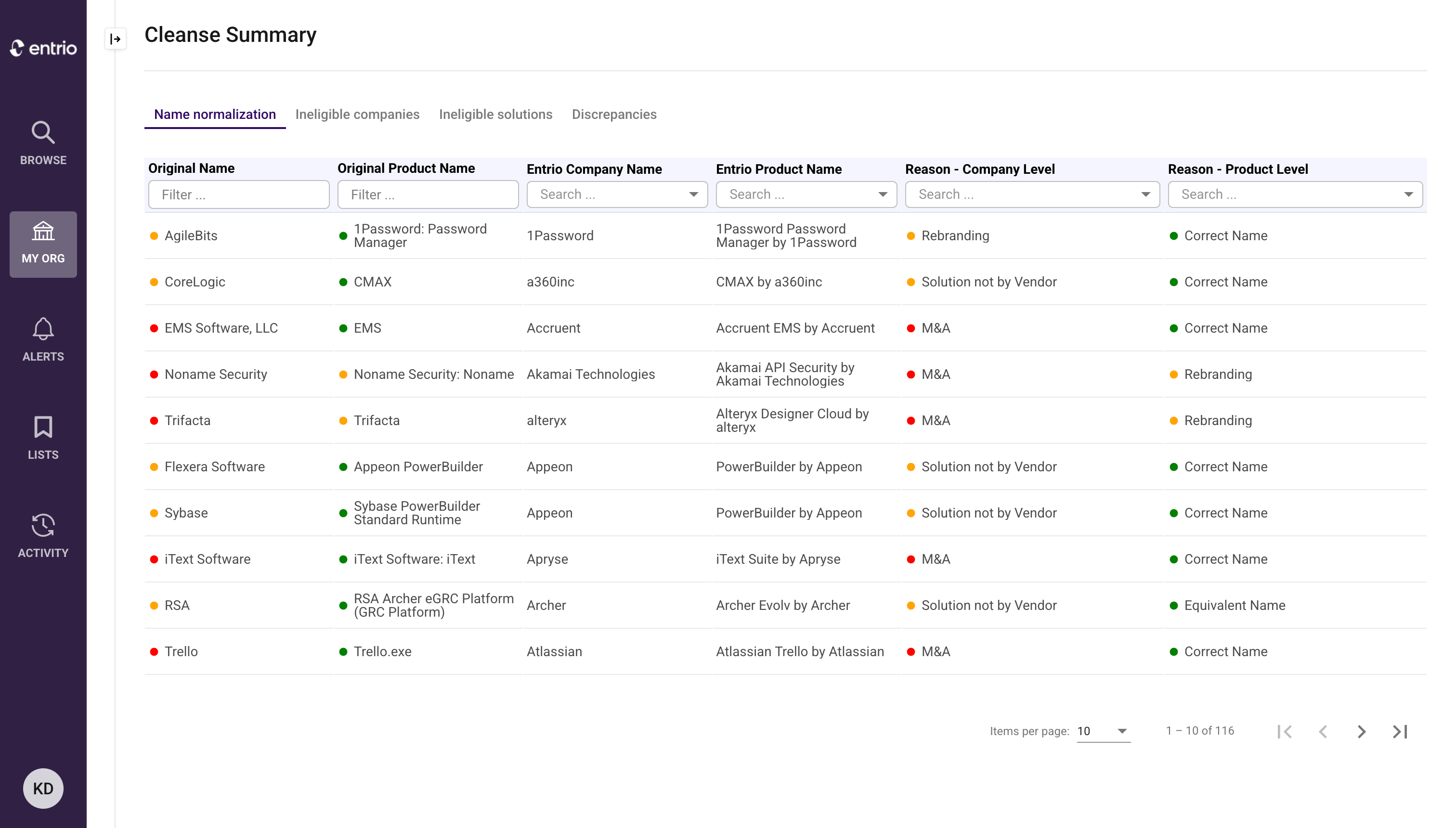The width and height of the screenshot is (1456, 828).
Task: Select the iText Software original name
Action: [x=207, y=559]
